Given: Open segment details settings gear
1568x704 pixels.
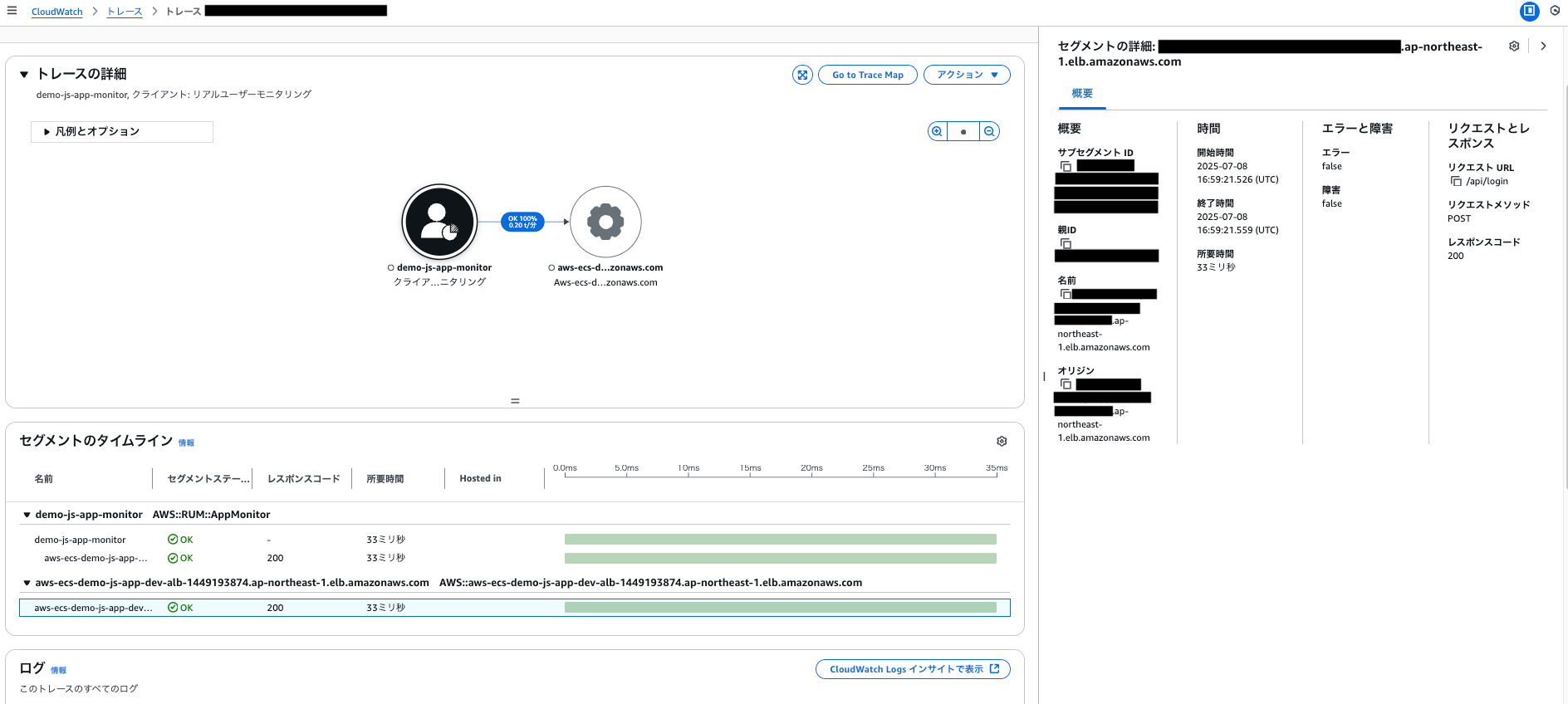Looking at the screenshot, I should point(1514,46).
